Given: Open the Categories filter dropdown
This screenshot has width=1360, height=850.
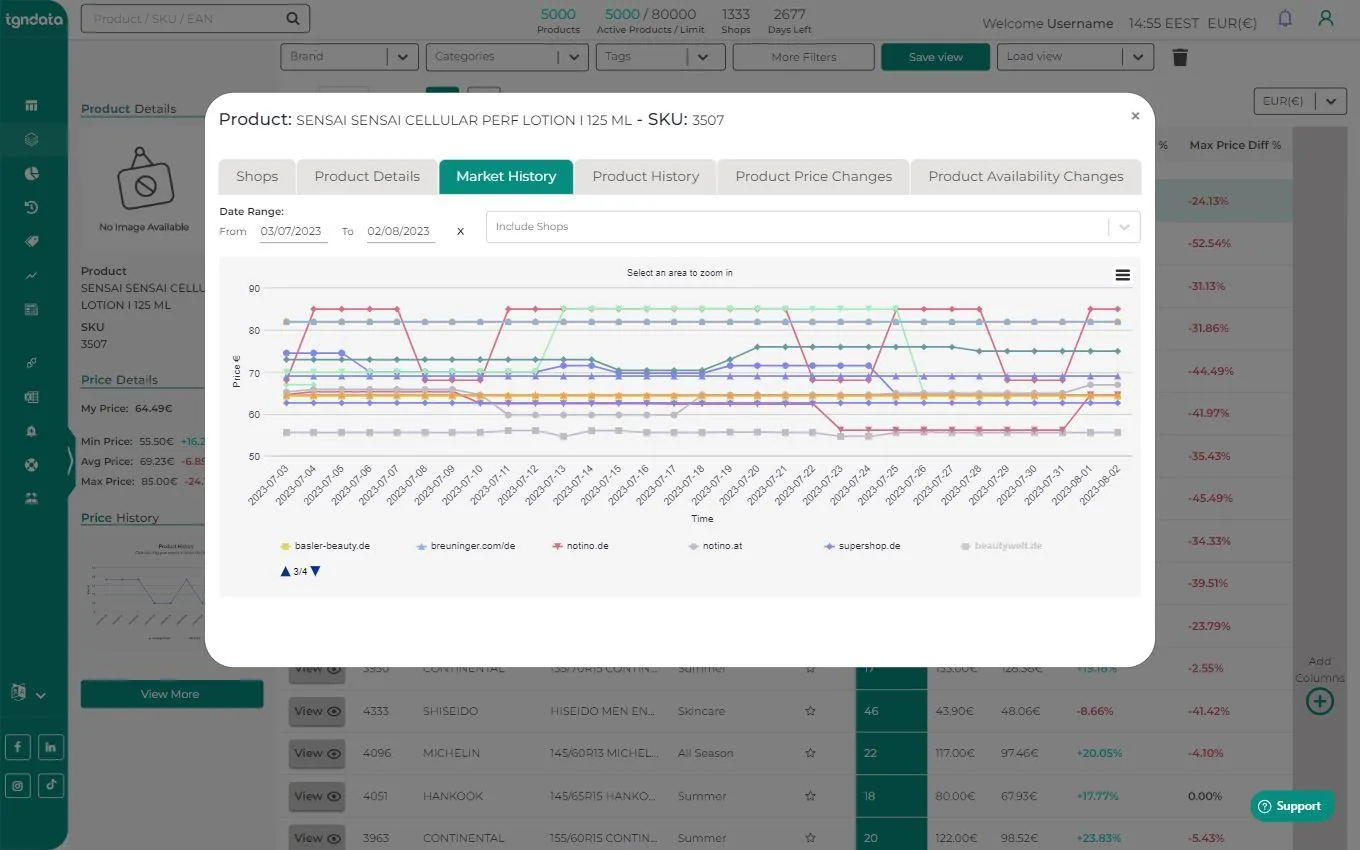Looking at the screenshot, I should click(507, 57).
